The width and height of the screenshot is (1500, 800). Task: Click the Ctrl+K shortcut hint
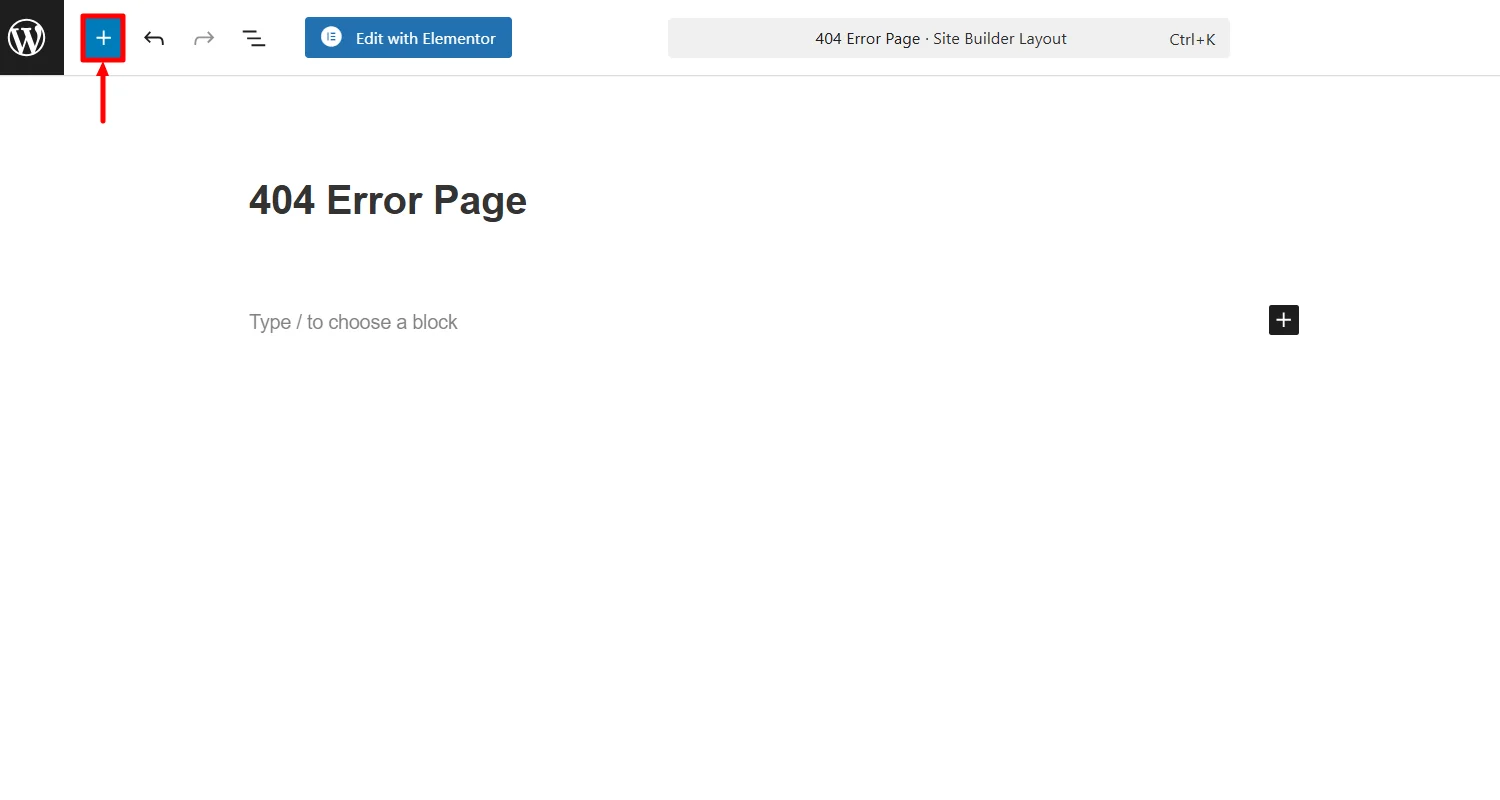(1192, 39)
